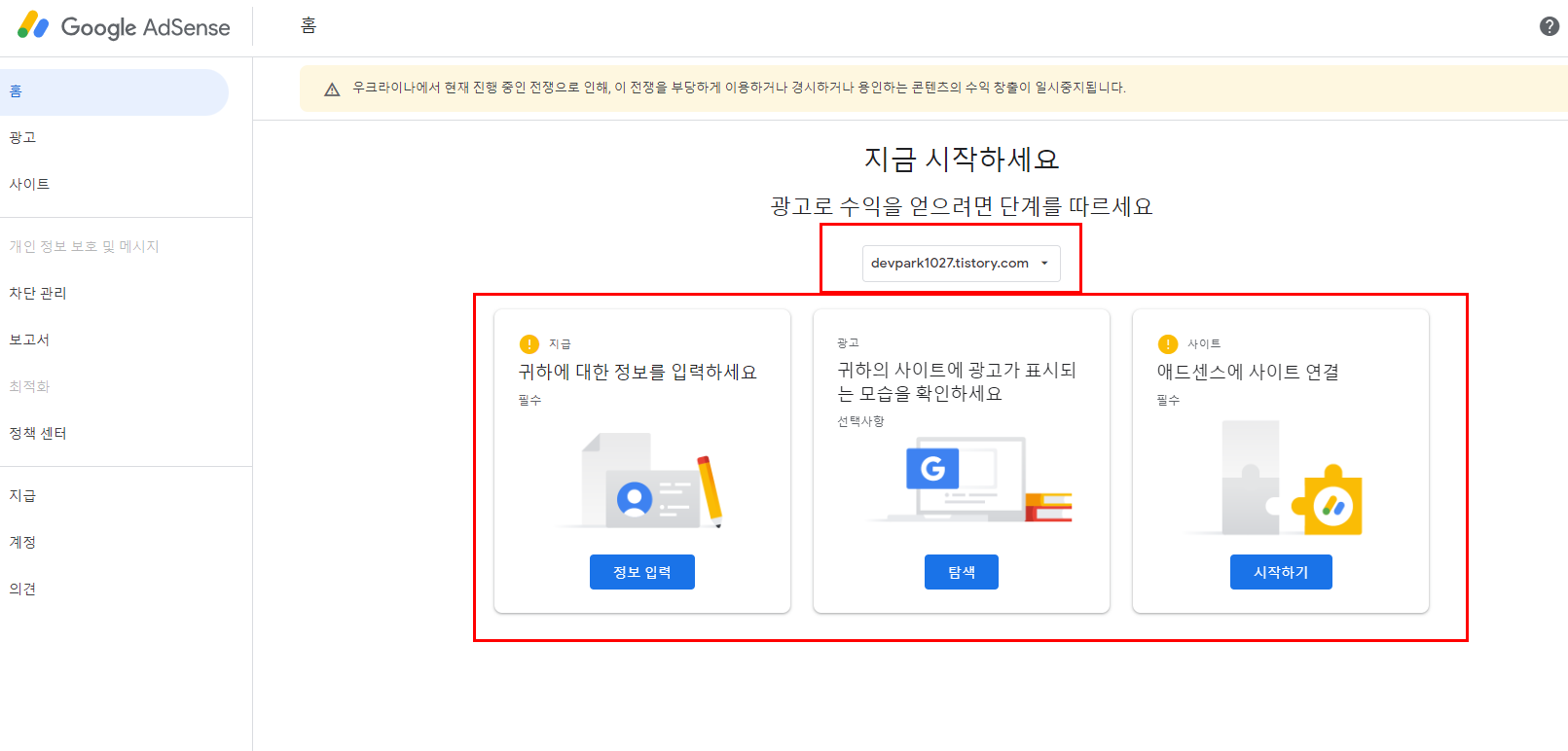The image size is (1568, 751).
Task: Click the Google AdSense logo
Action: point(124,26)
